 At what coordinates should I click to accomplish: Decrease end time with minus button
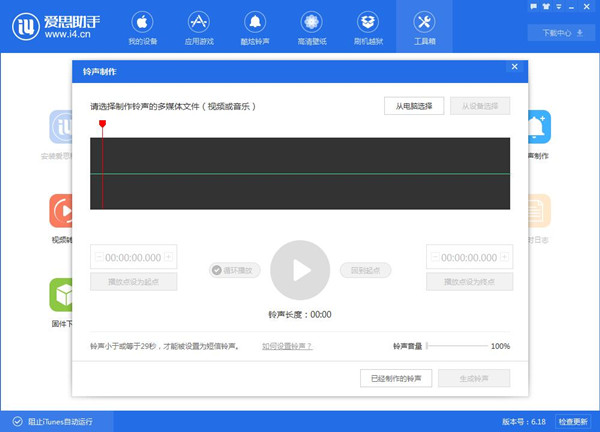click(435, 257)
